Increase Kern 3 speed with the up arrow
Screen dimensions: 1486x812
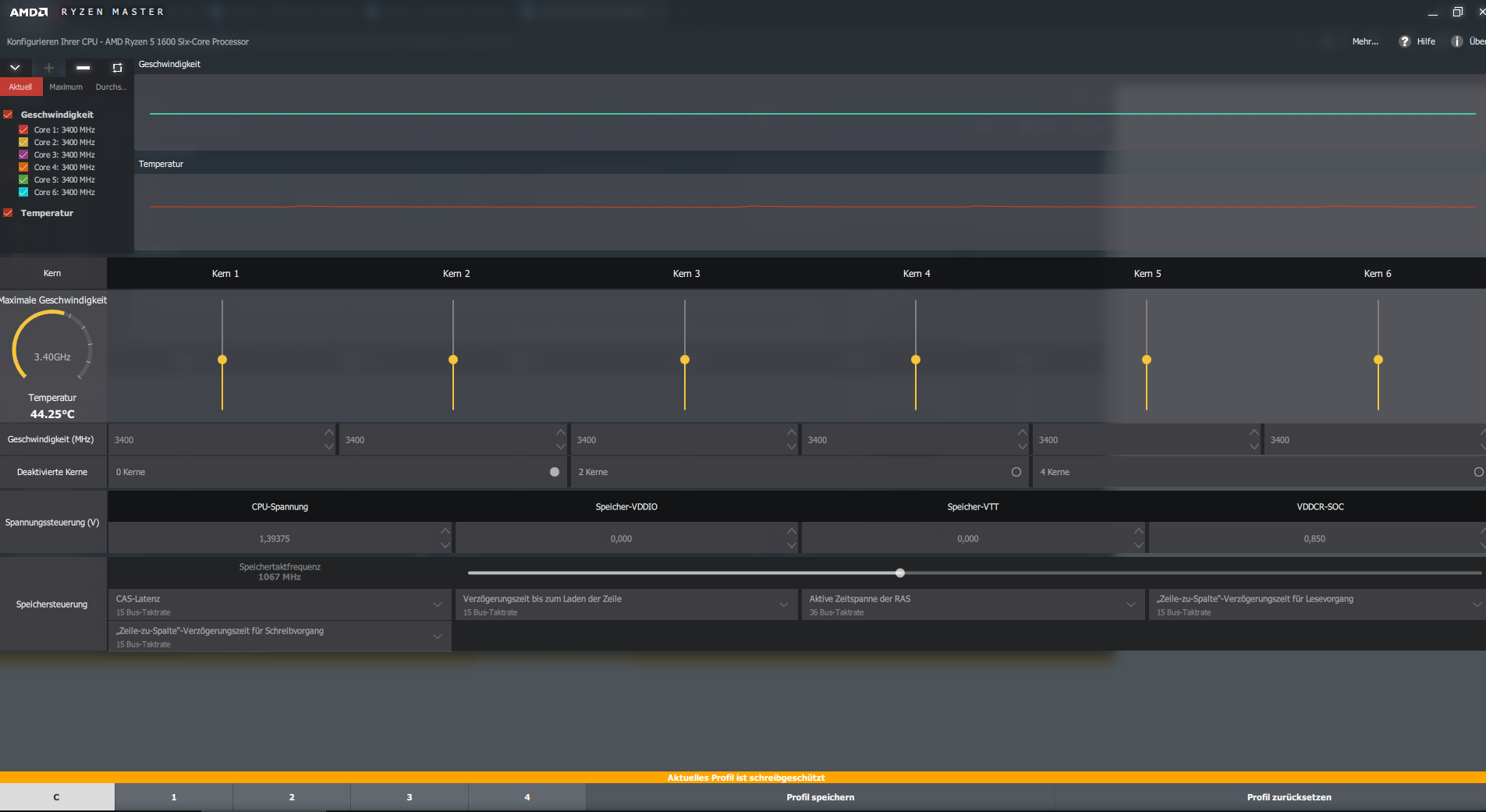point(792,432)
